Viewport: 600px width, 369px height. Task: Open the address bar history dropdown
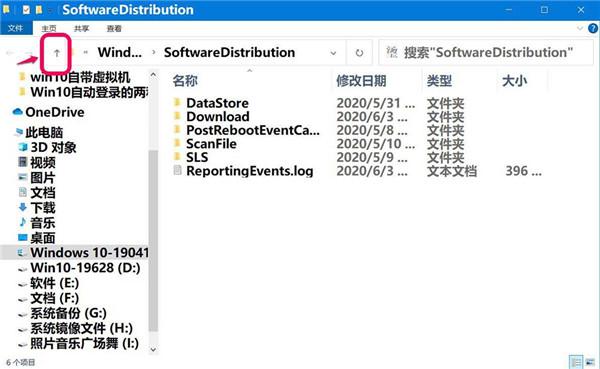(x=333, y=53)
